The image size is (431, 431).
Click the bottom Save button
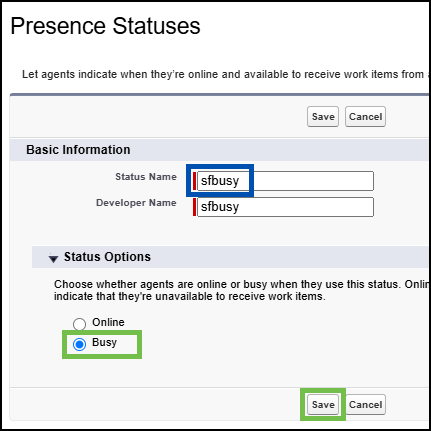point(323,405)
